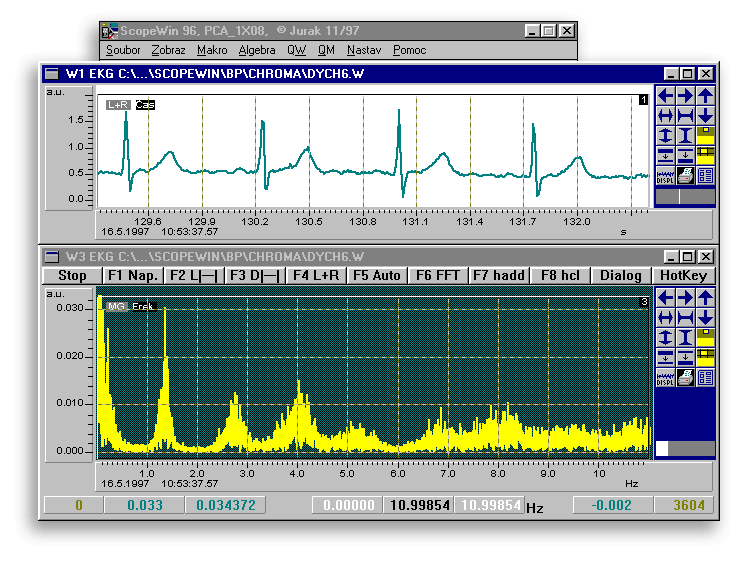This screenshot has width=738, height=562.
Task: Click yellow single-marker icon in W1 panel
Action: tap(705, 136)
